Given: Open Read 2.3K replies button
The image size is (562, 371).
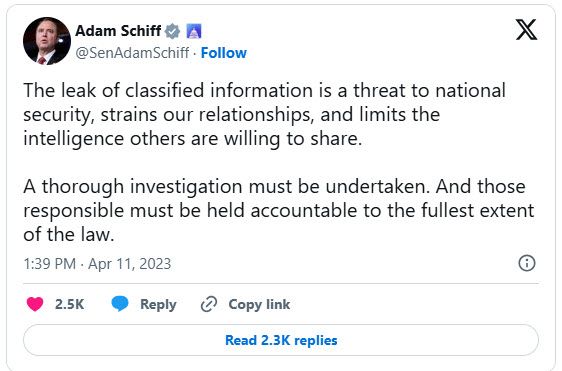Looking at the screenshot, I should click(x=281, y=340).
